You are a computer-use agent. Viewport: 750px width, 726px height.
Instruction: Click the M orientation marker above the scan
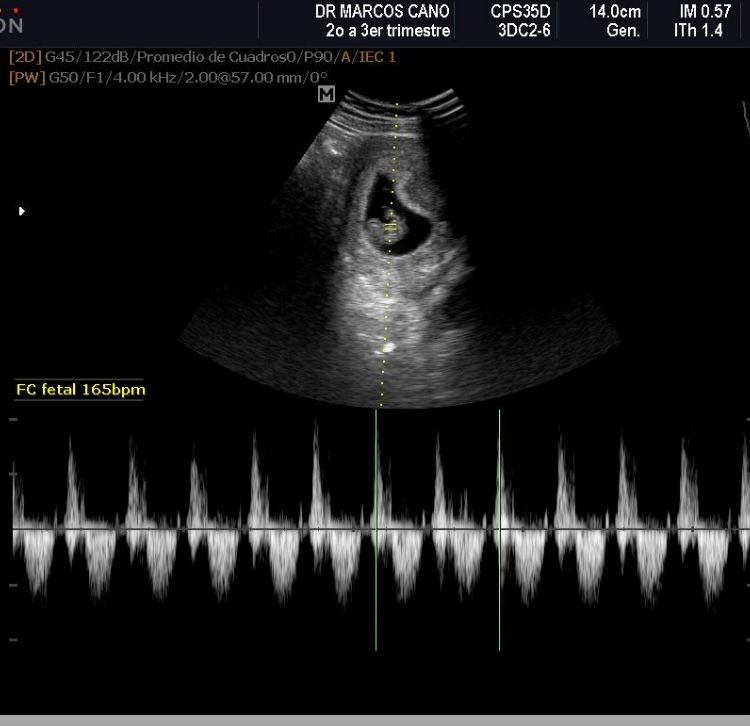(326, 94)
